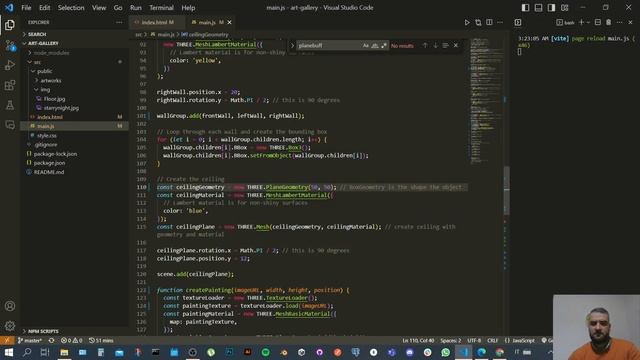Switch to the index.html editor tab
The height and width of the screenshot is (360, 640).
(x=156, y=22)
